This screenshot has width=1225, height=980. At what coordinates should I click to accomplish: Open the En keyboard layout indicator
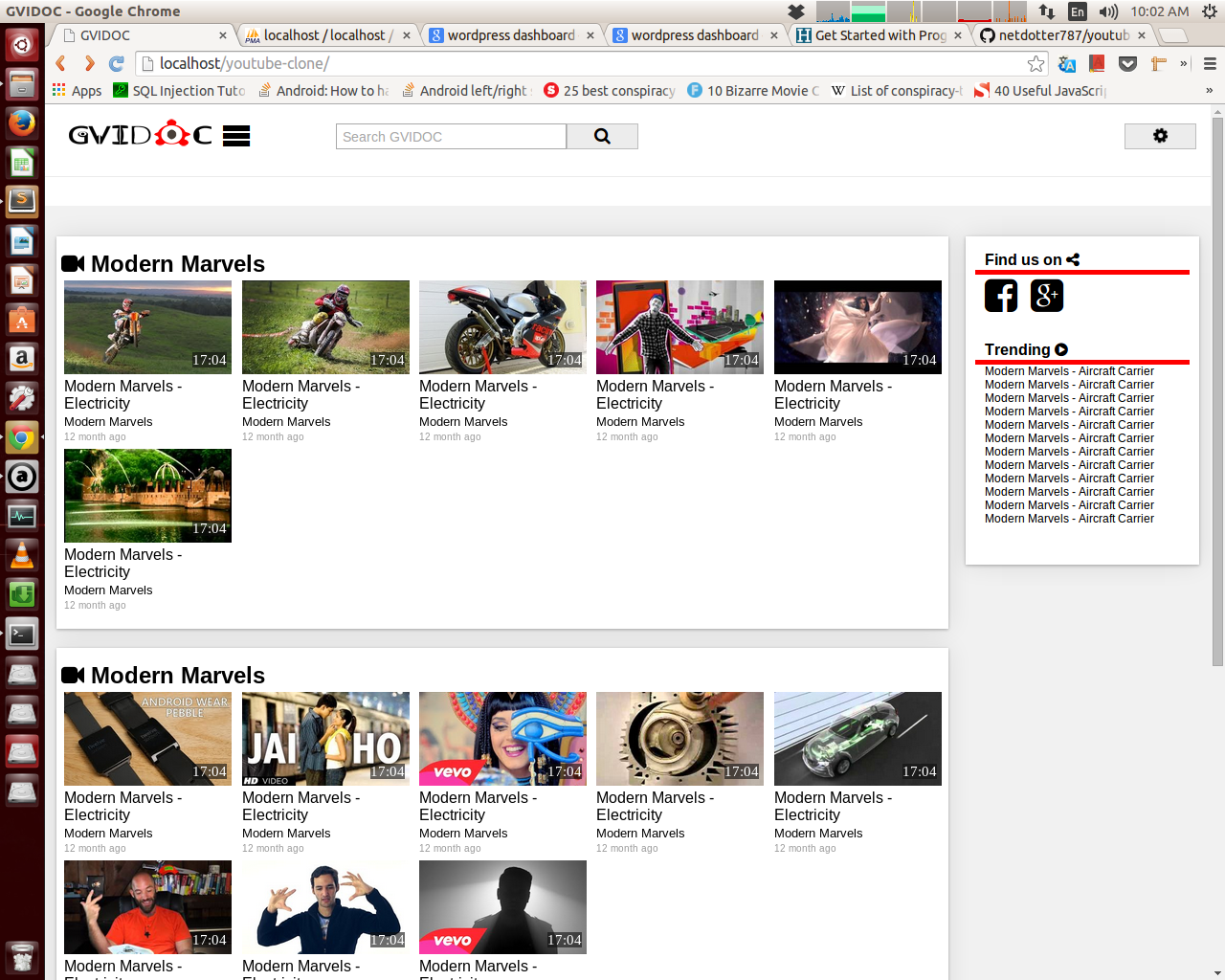coord(1078,11)
